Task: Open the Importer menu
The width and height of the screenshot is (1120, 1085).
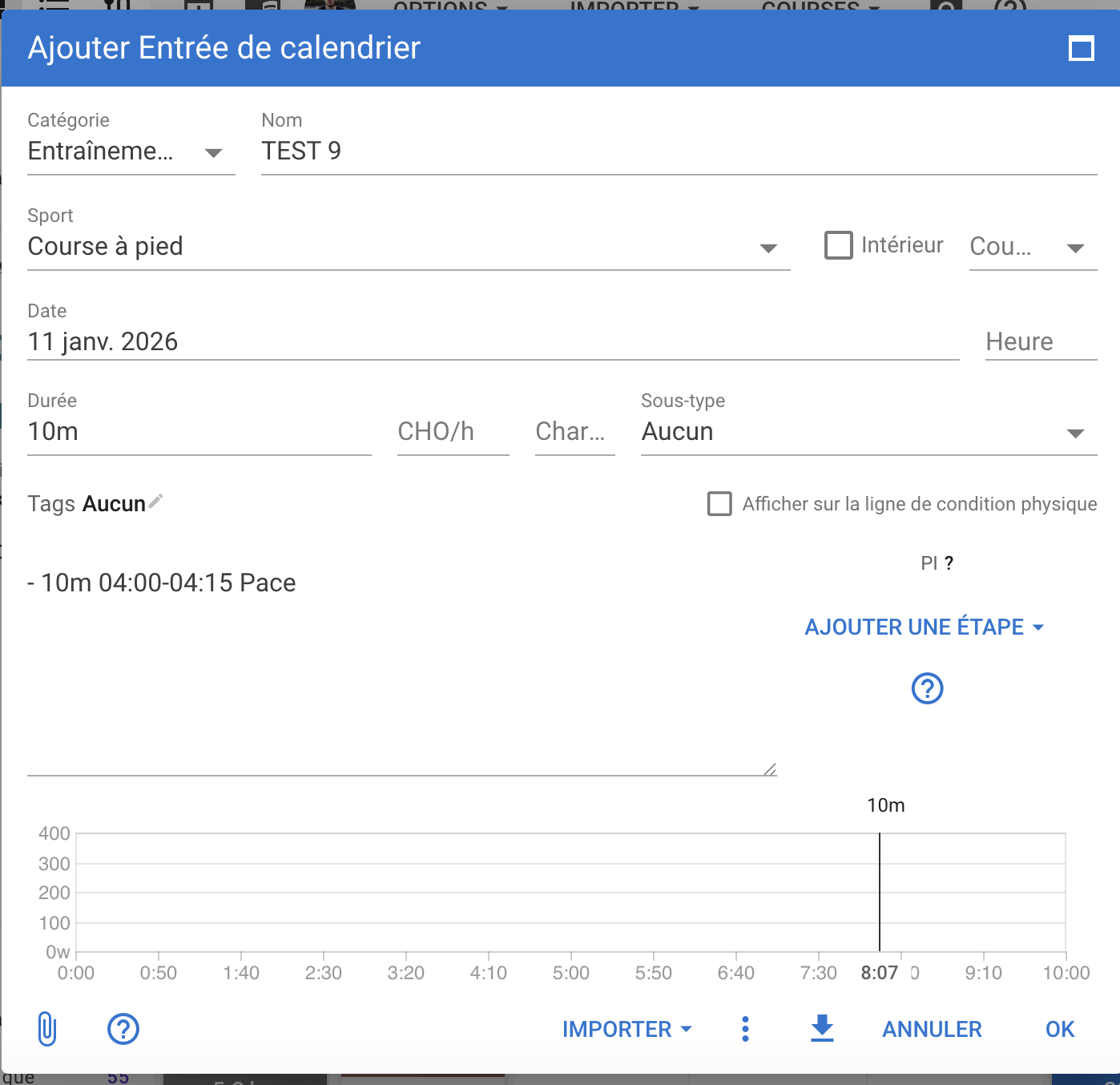Action: point(626,1029)
